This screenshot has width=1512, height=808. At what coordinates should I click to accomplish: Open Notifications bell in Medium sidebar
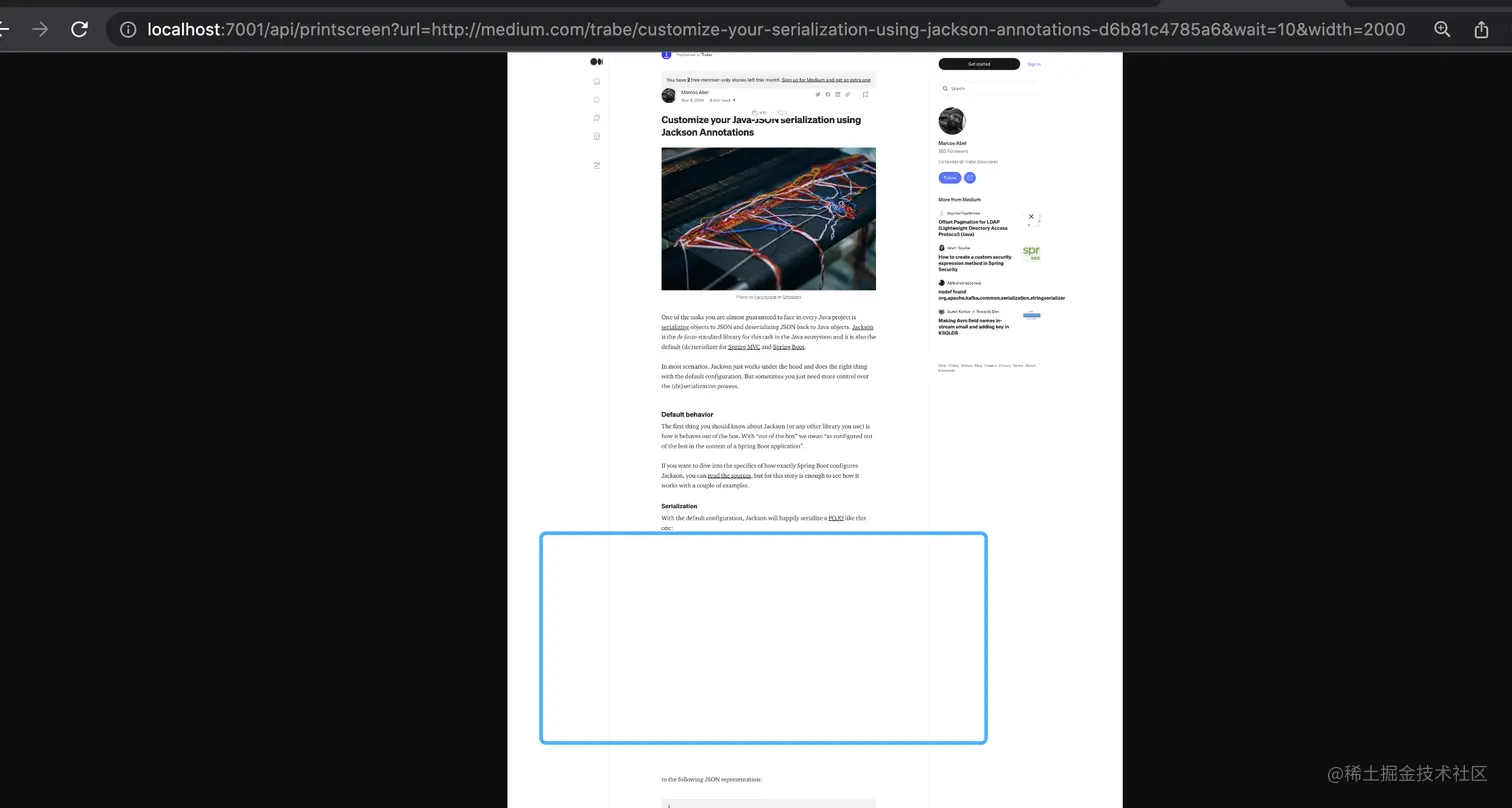[x=597, y=100]
